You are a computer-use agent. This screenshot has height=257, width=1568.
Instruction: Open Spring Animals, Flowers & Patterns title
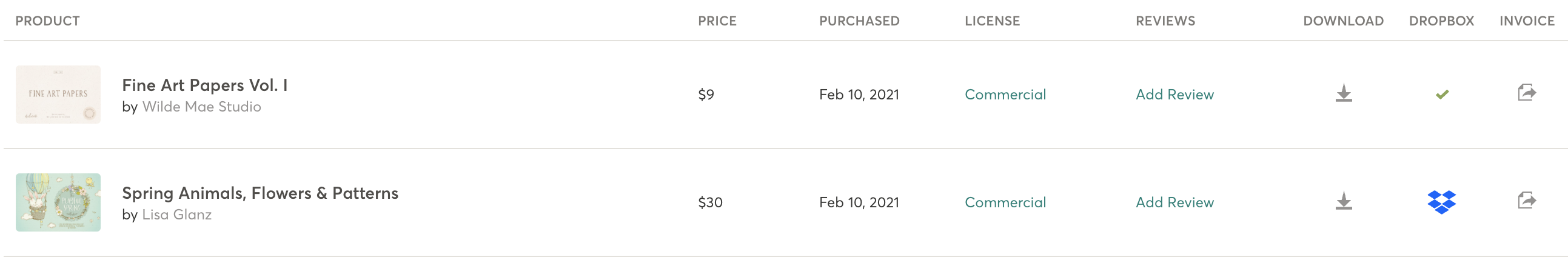(x=260, y=193)
